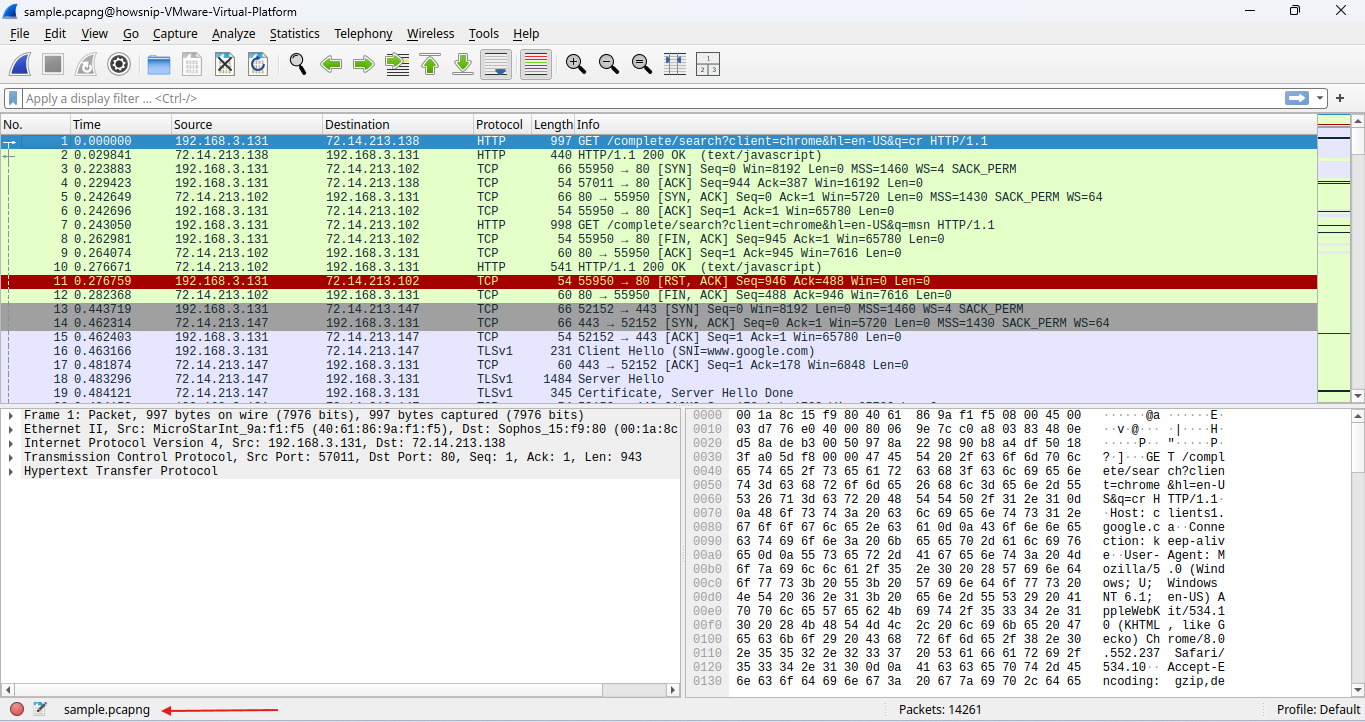Expand Internet Protocol Version 4 row

pyautogui.click(x=10, y=443)
